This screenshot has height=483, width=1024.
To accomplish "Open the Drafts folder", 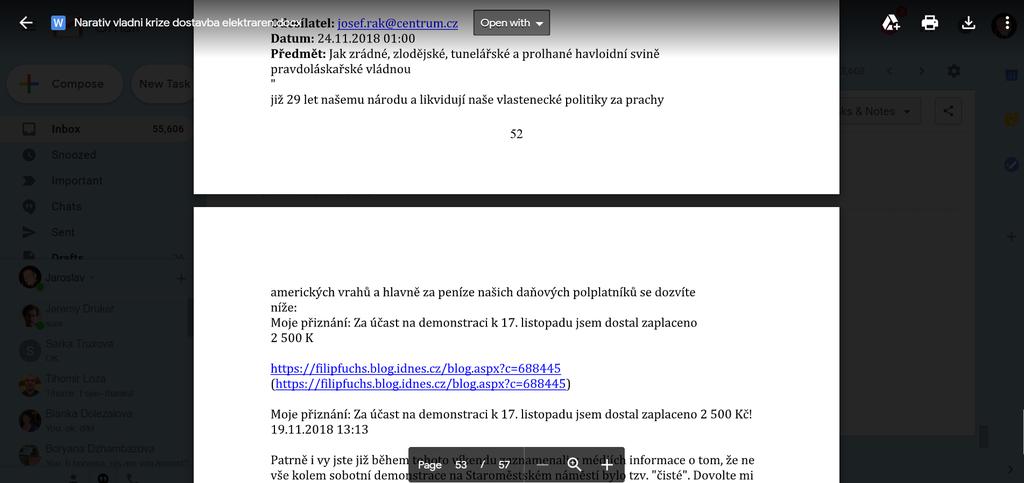I will pyautogui.click(x=67, y=257).
